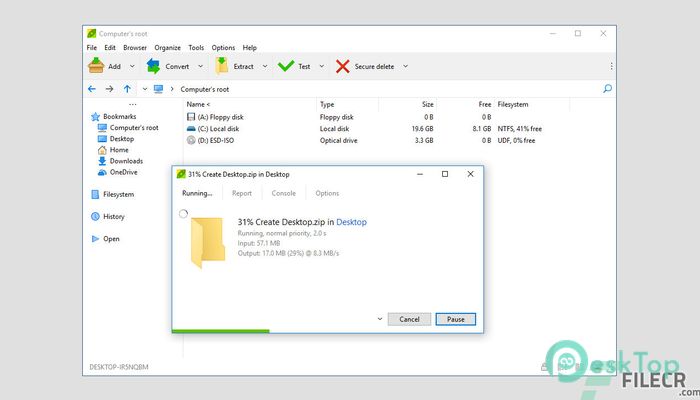
Task: Click the Convert archive toolbar icon
Action: (x=153, y=66)
